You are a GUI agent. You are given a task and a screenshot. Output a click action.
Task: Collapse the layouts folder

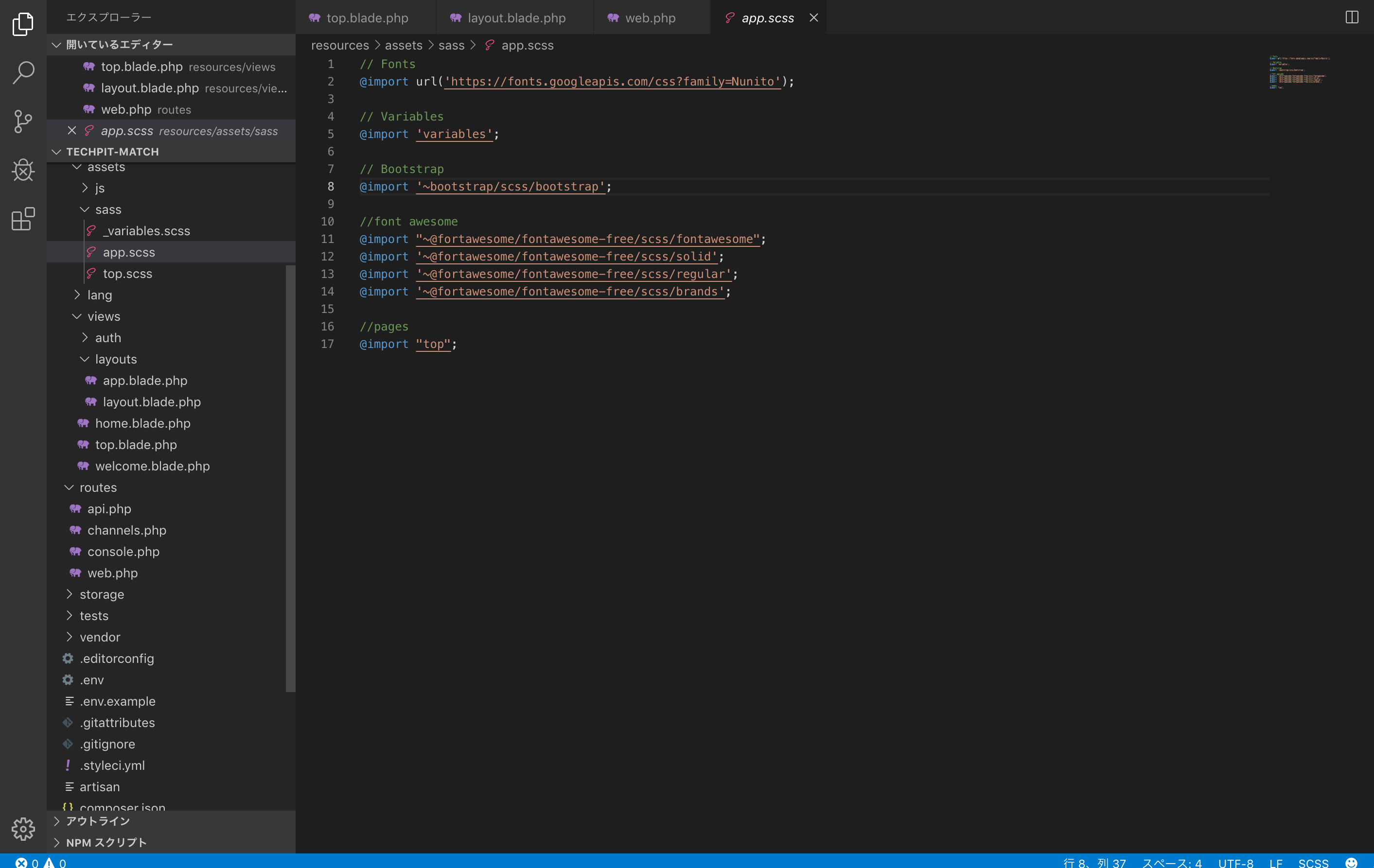point(171,359)
